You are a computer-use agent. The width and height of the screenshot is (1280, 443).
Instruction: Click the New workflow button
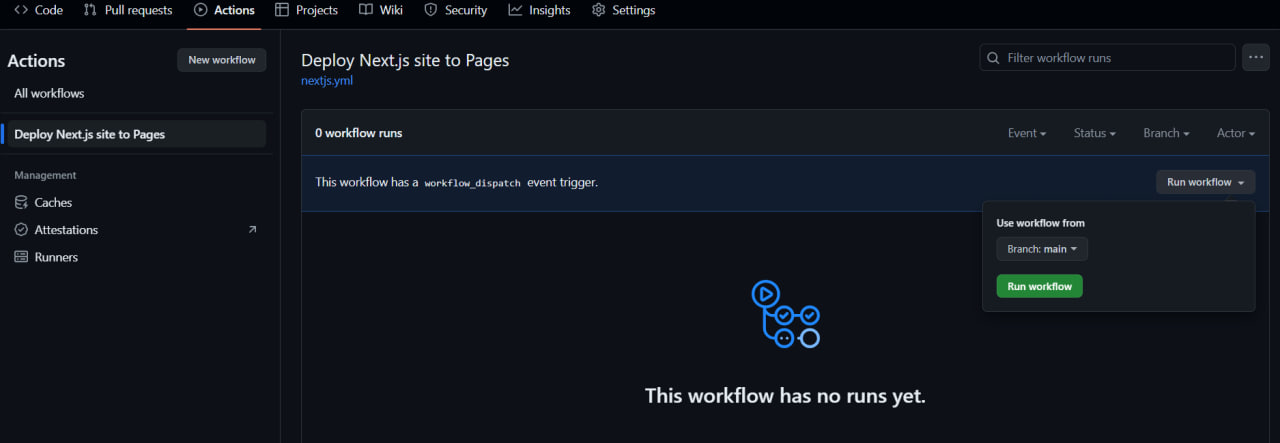pos(222,60)
